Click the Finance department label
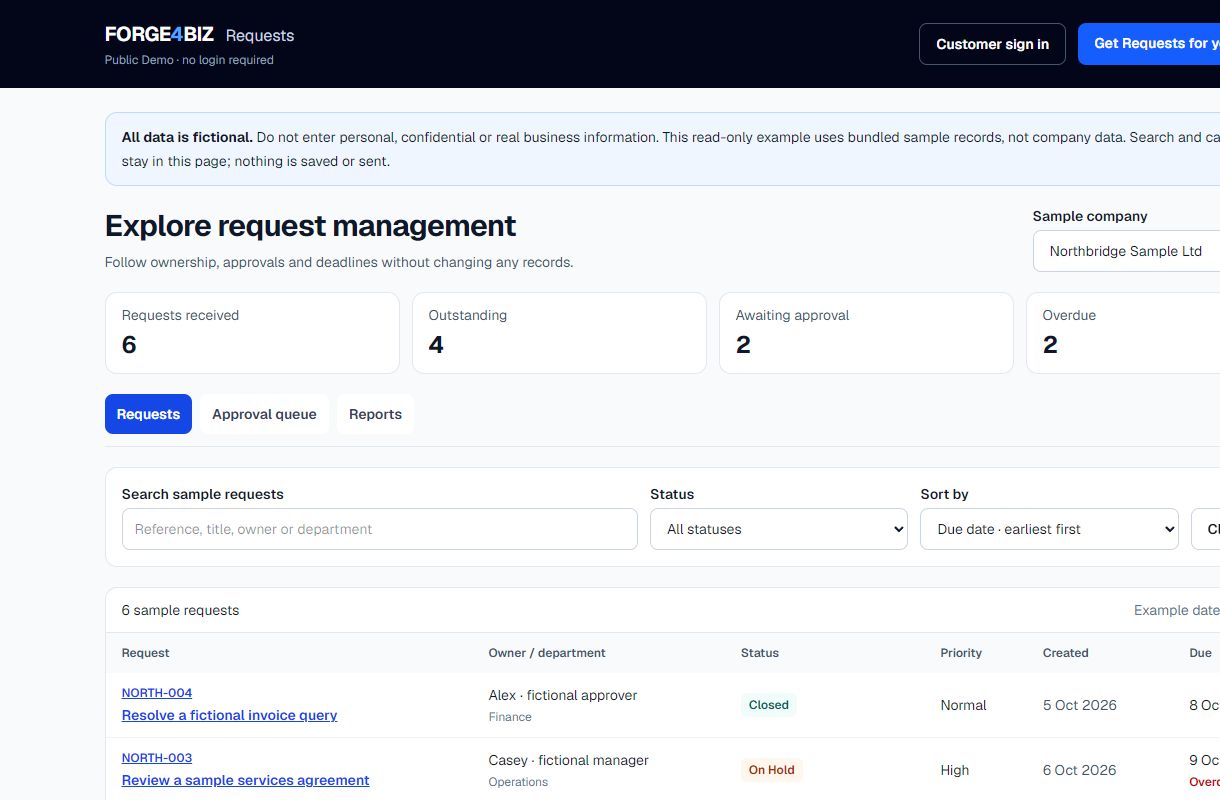 tap(510, 717)
